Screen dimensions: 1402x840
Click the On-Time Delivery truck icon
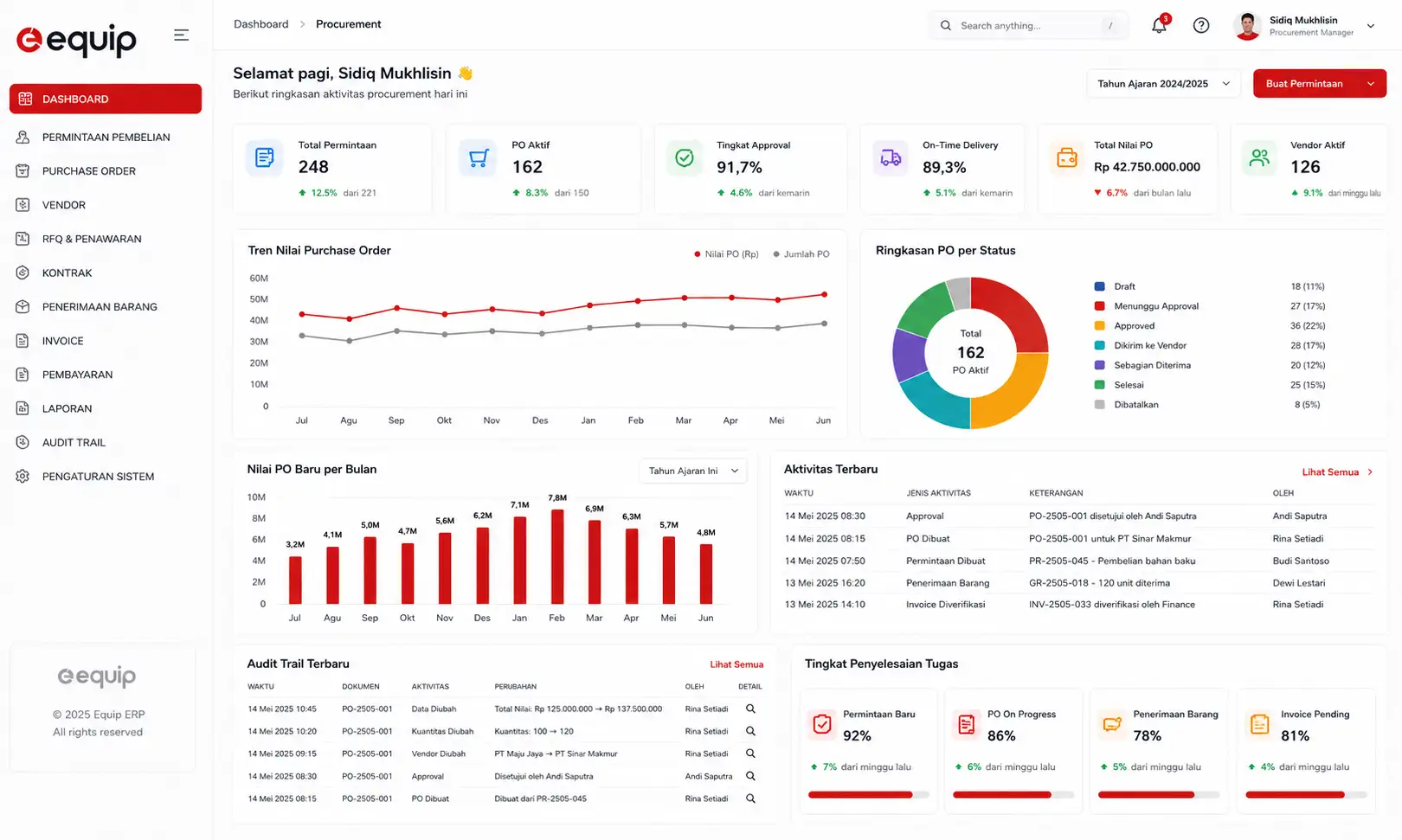click(x=891, y=158)
